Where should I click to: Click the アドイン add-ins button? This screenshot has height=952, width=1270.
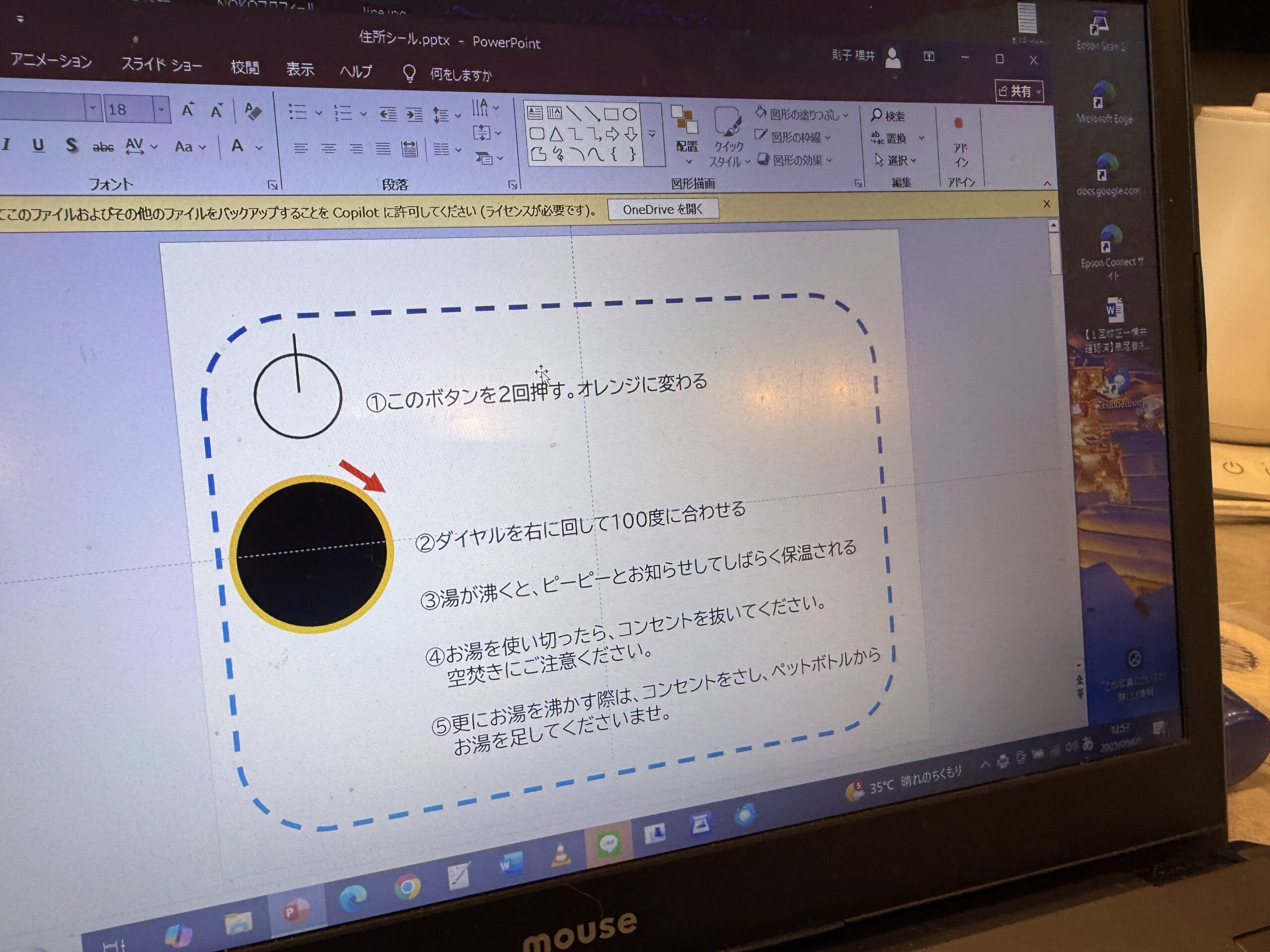[960, 143]
